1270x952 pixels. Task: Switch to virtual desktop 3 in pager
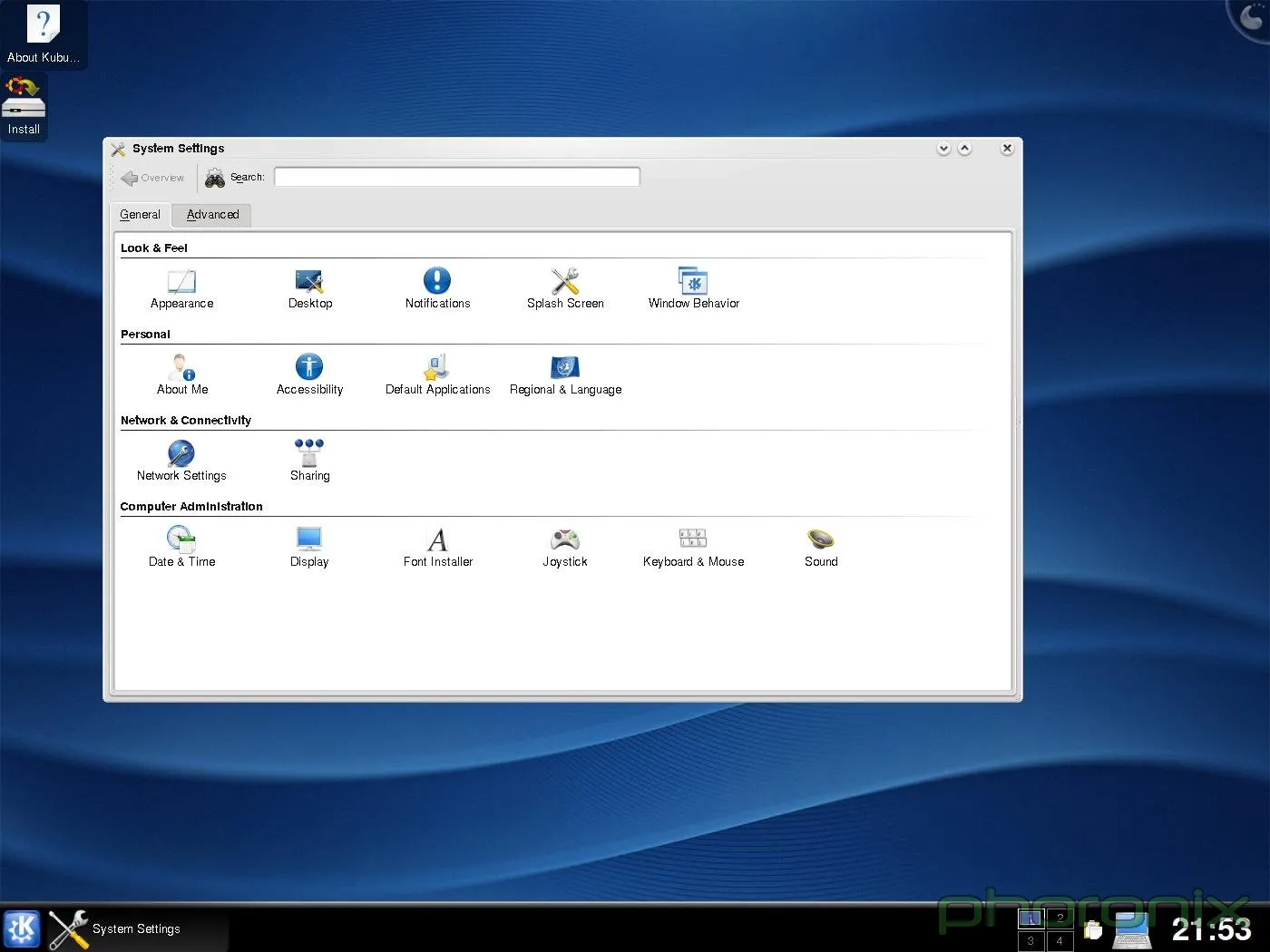pos(1031,940)
